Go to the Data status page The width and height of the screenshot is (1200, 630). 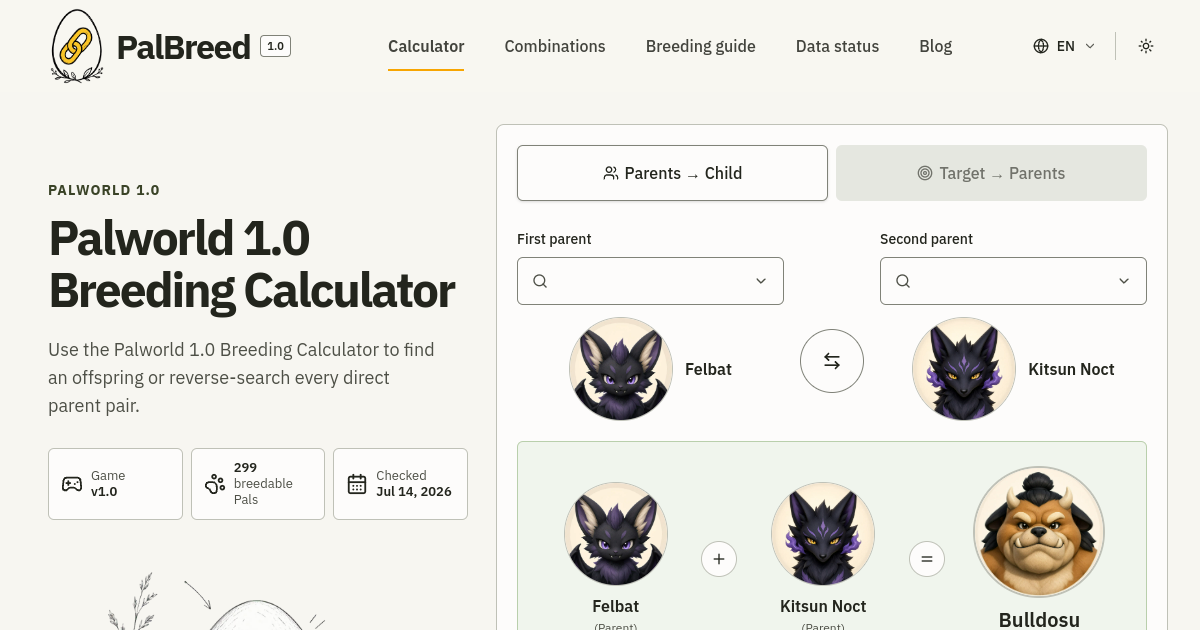click(x=837, y=46)
